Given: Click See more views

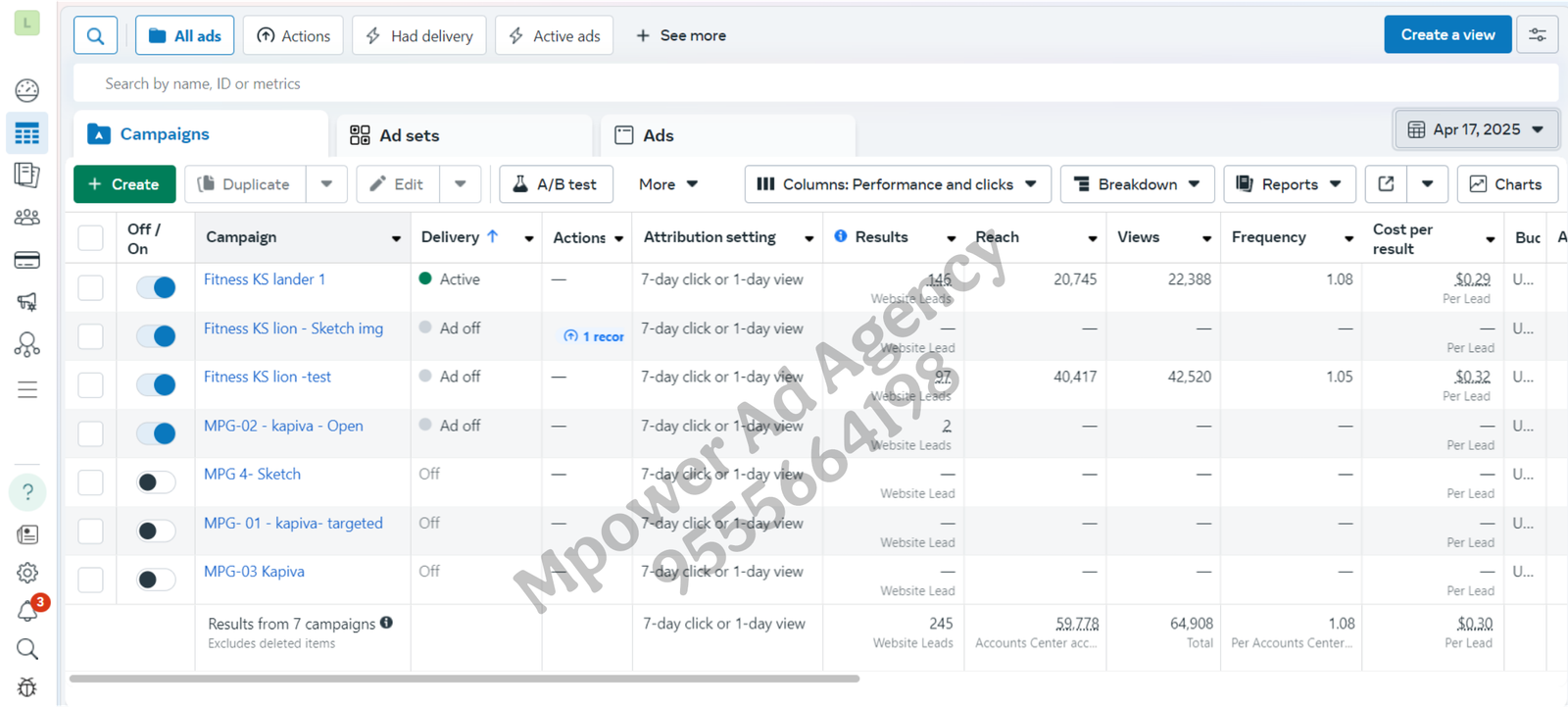Looking at the screenshot, I should (x=681, y=35).
